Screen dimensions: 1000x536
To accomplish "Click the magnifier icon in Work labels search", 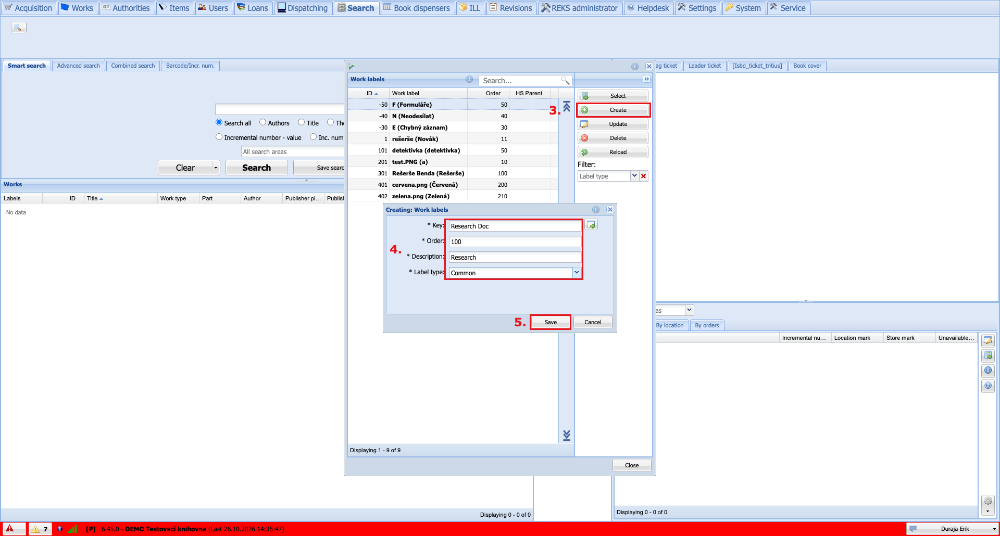I will click(565, 80).
